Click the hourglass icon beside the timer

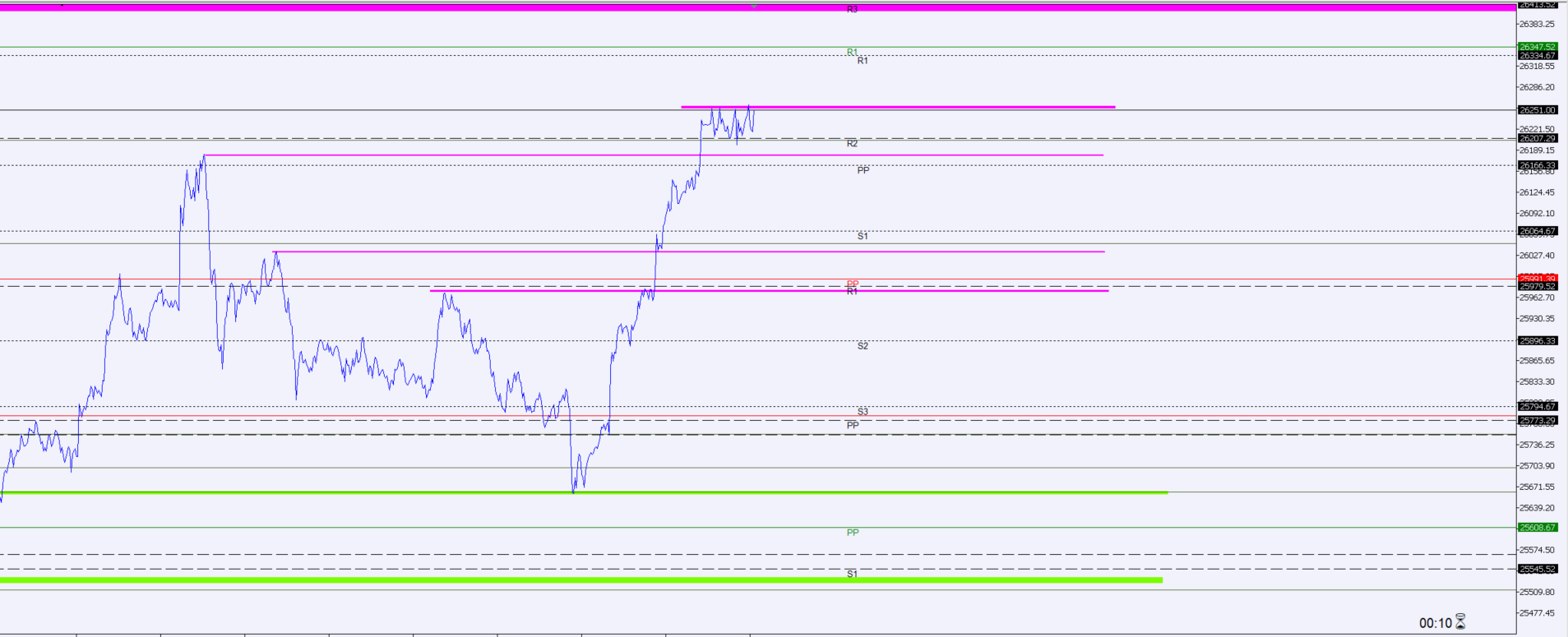coord(1460,622)
